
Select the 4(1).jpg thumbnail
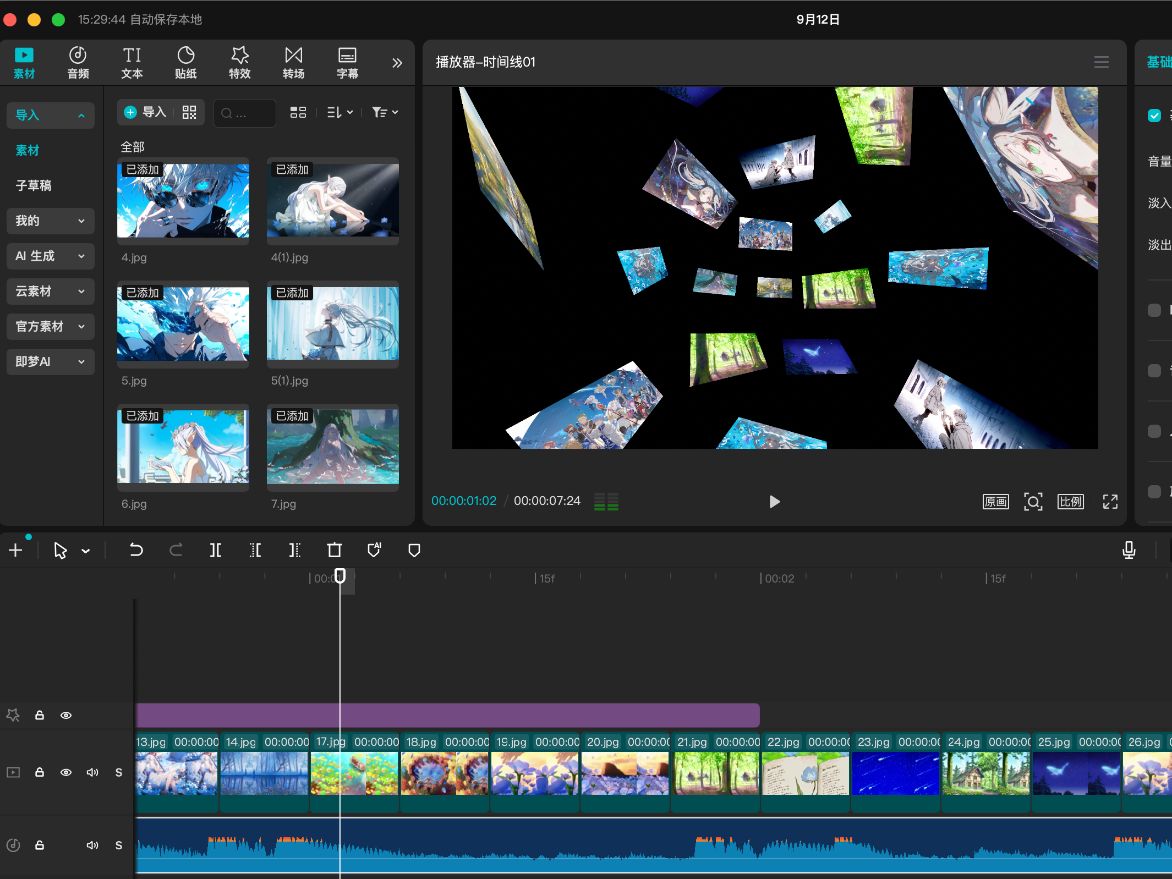coord(333,201)
